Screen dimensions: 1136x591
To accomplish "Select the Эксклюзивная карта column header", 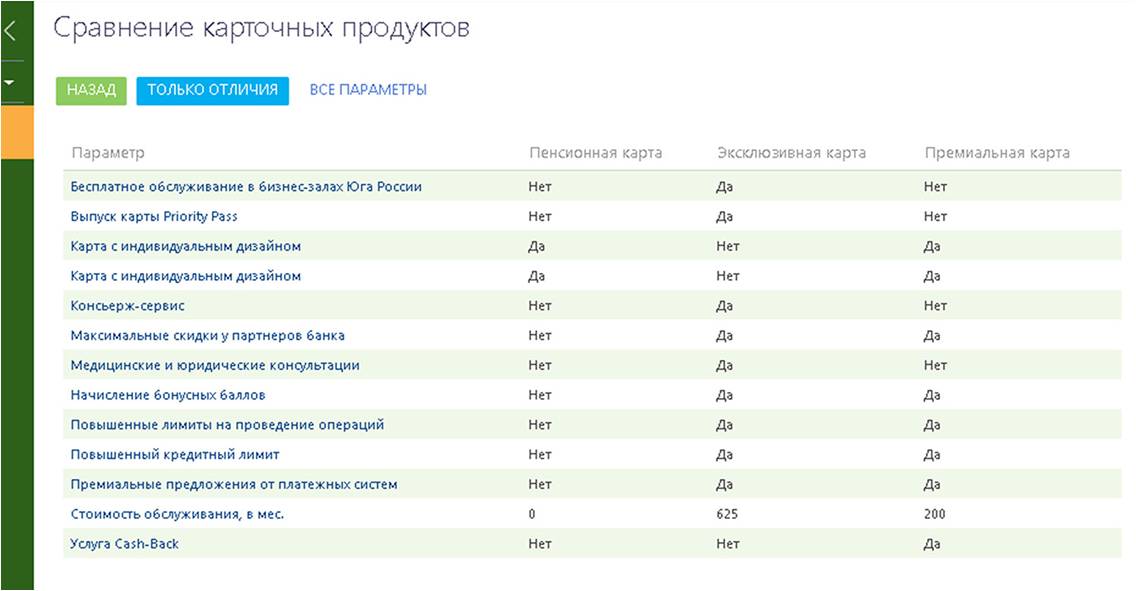I will tap(791, 153).
